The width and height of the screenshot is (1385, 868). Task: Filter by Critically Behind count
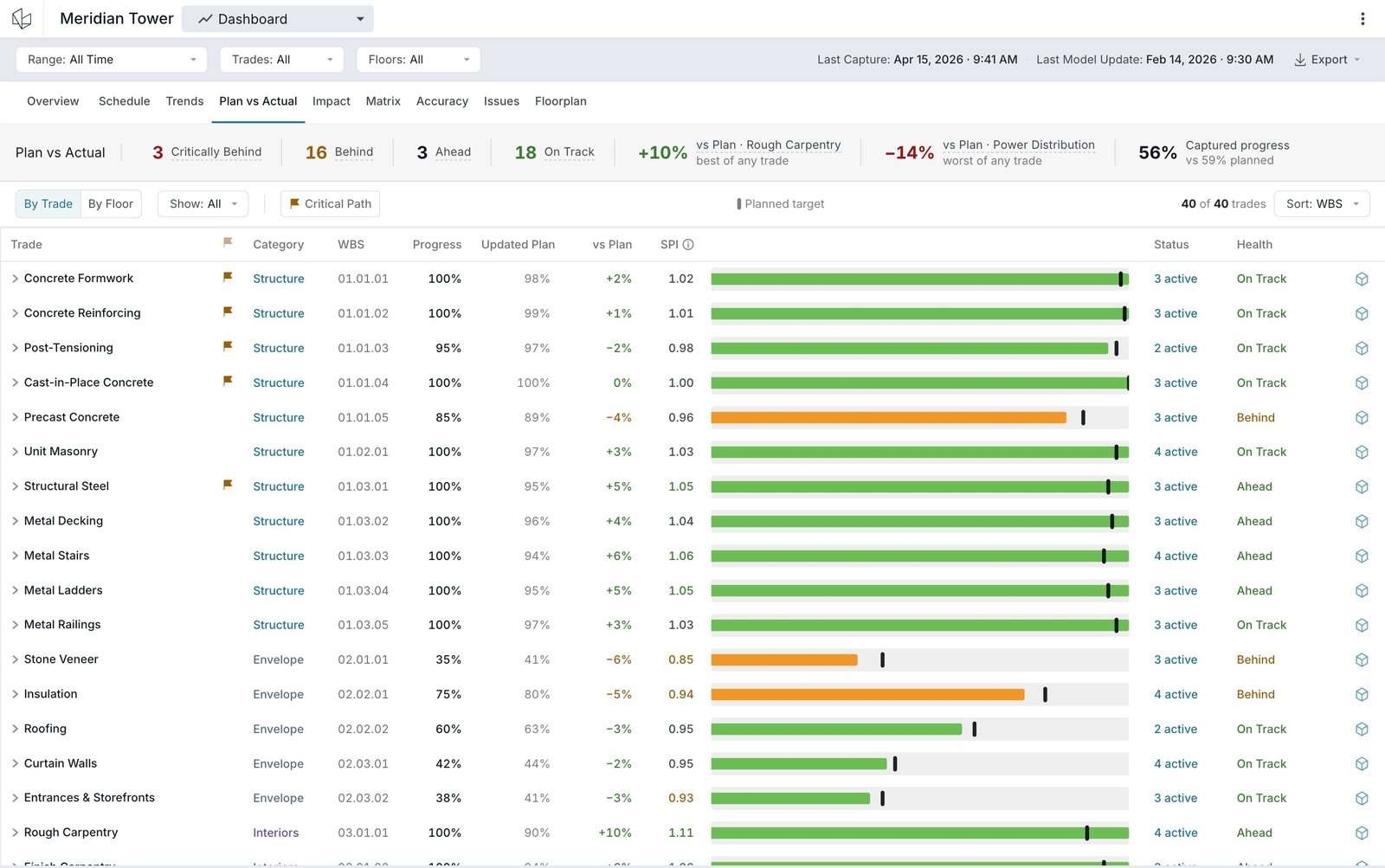pyautogui.click(x=207, y=152)
